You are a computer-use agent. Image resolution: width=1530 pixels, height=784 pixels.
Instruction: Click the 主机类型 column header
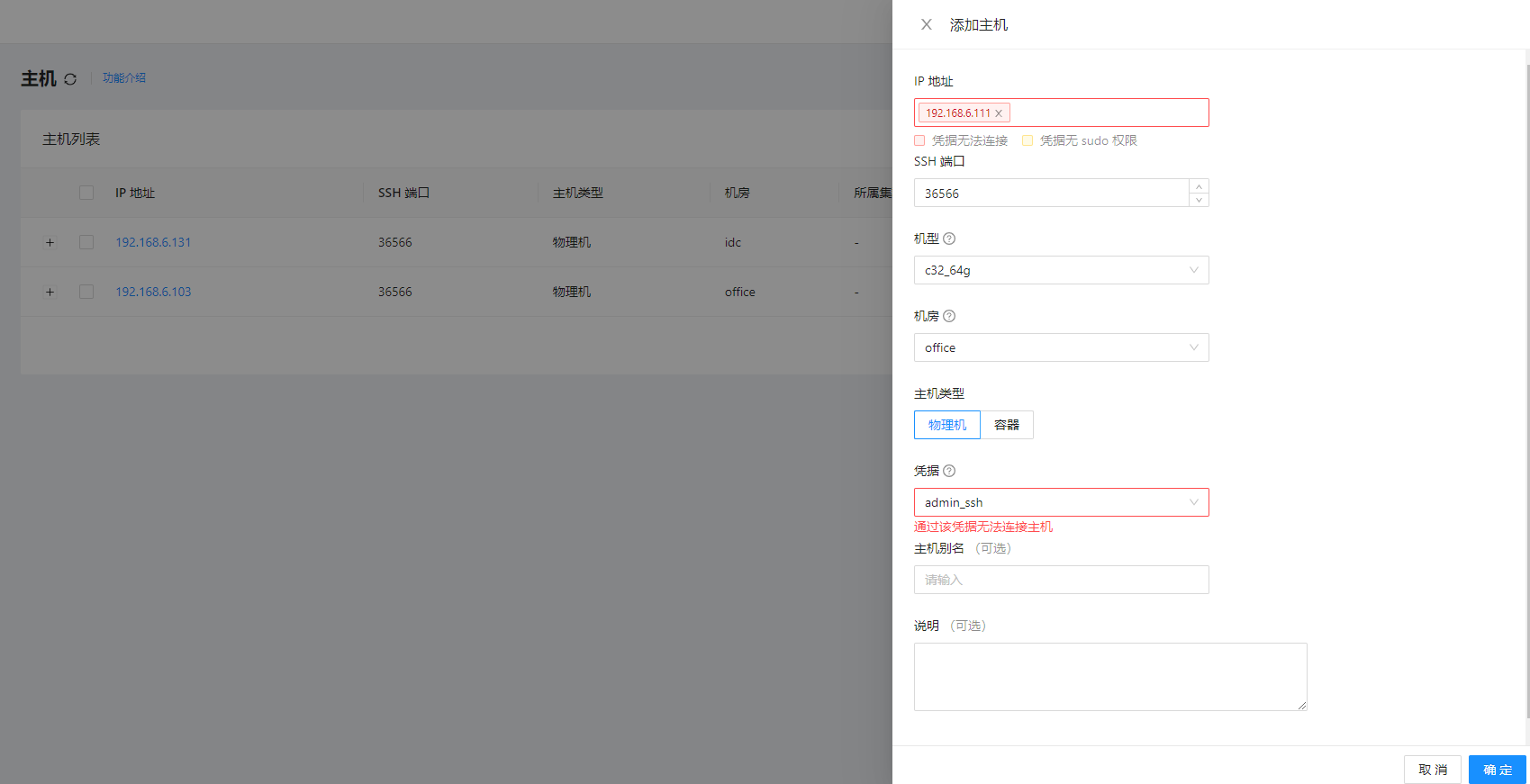coord(578,193)
